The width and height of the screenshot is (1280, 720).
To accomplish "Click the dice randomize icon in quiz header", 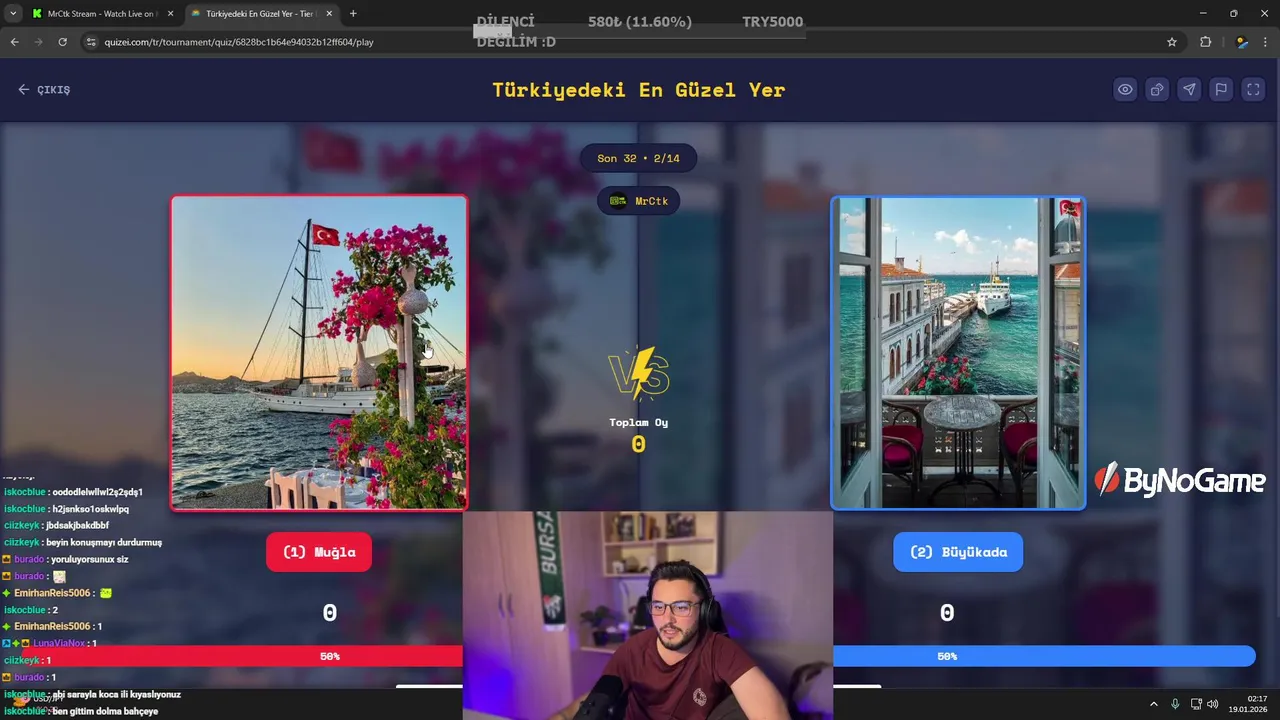I will [1157, 89].
